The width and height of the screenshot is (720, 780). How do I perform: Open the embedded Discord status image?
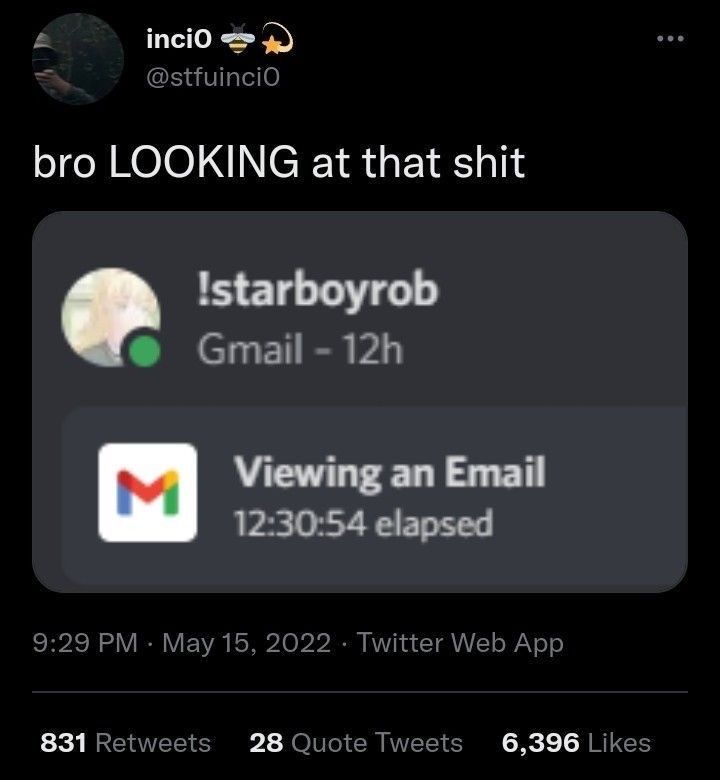pyautogui.click(x=360, y=401)
